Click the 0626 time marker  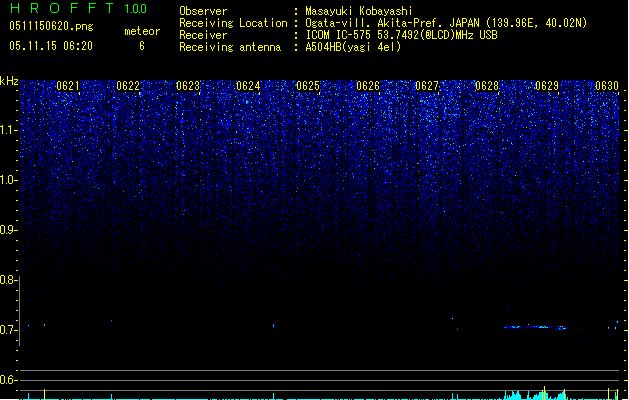pyautogui.click(x=368, y=86)
